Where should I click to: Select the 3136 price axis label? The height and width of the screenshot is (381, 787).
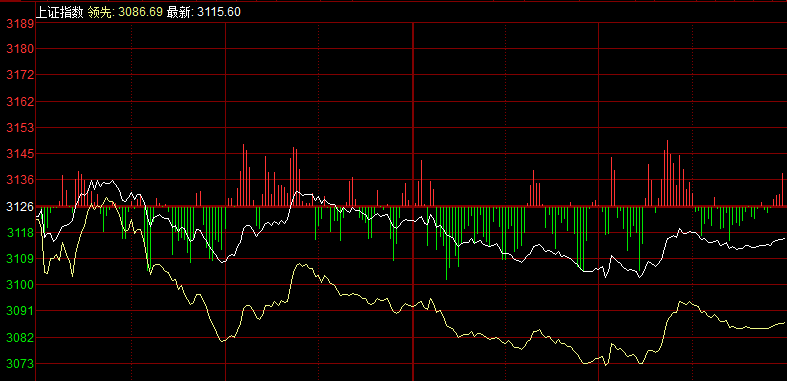tap(21, 180)
